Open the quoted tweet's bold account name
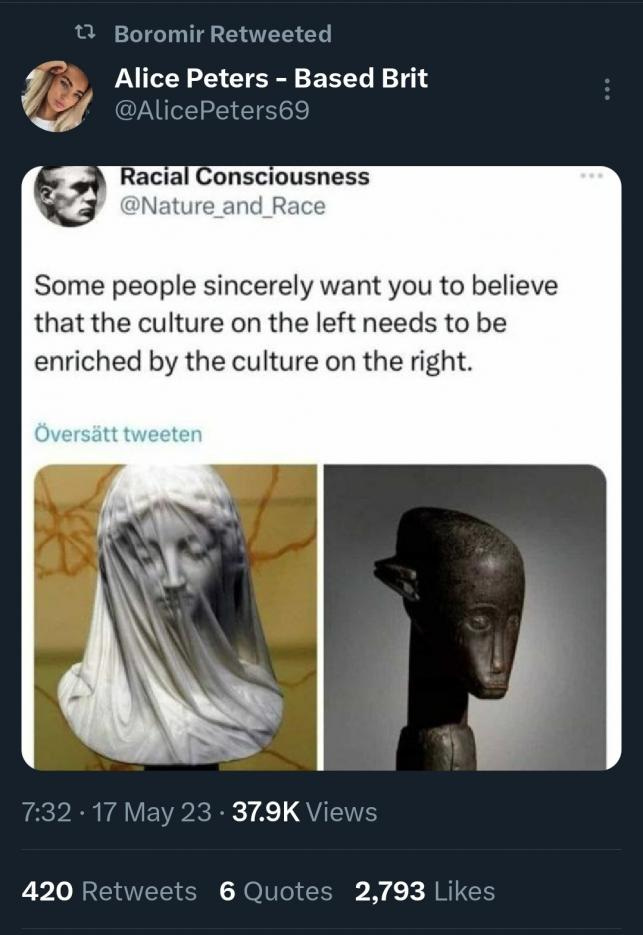Image resolution: width=643 pixels, height=935 pixels. click(x=245, y=177)
